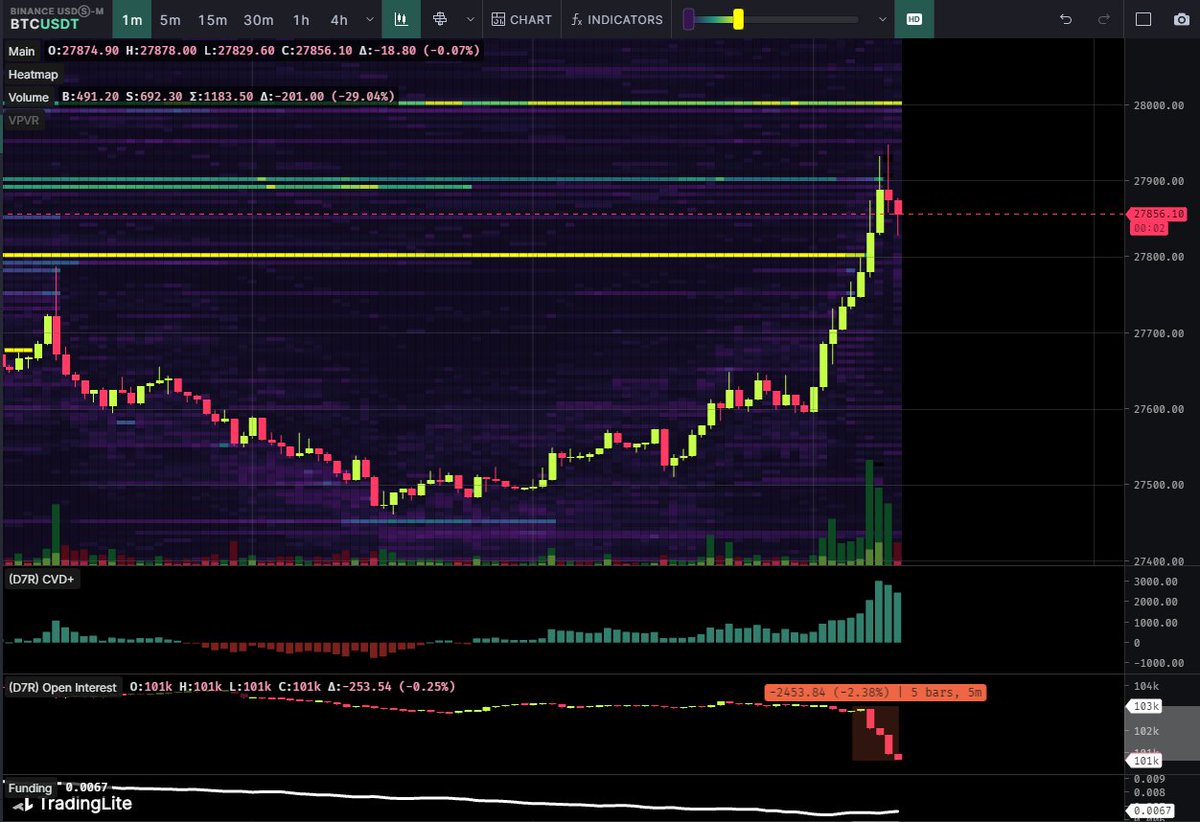This screenshot has width=1200, height=822.
Task: Click the yellow heatmap slider handle
Action: click(x=738, y=19)
